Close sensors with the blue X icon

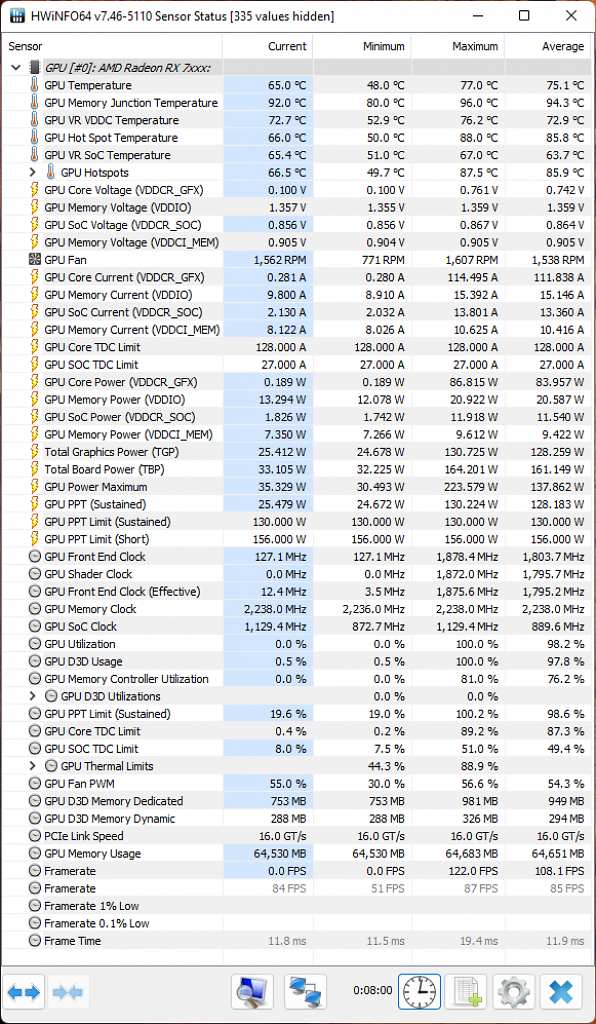[561, 993]
